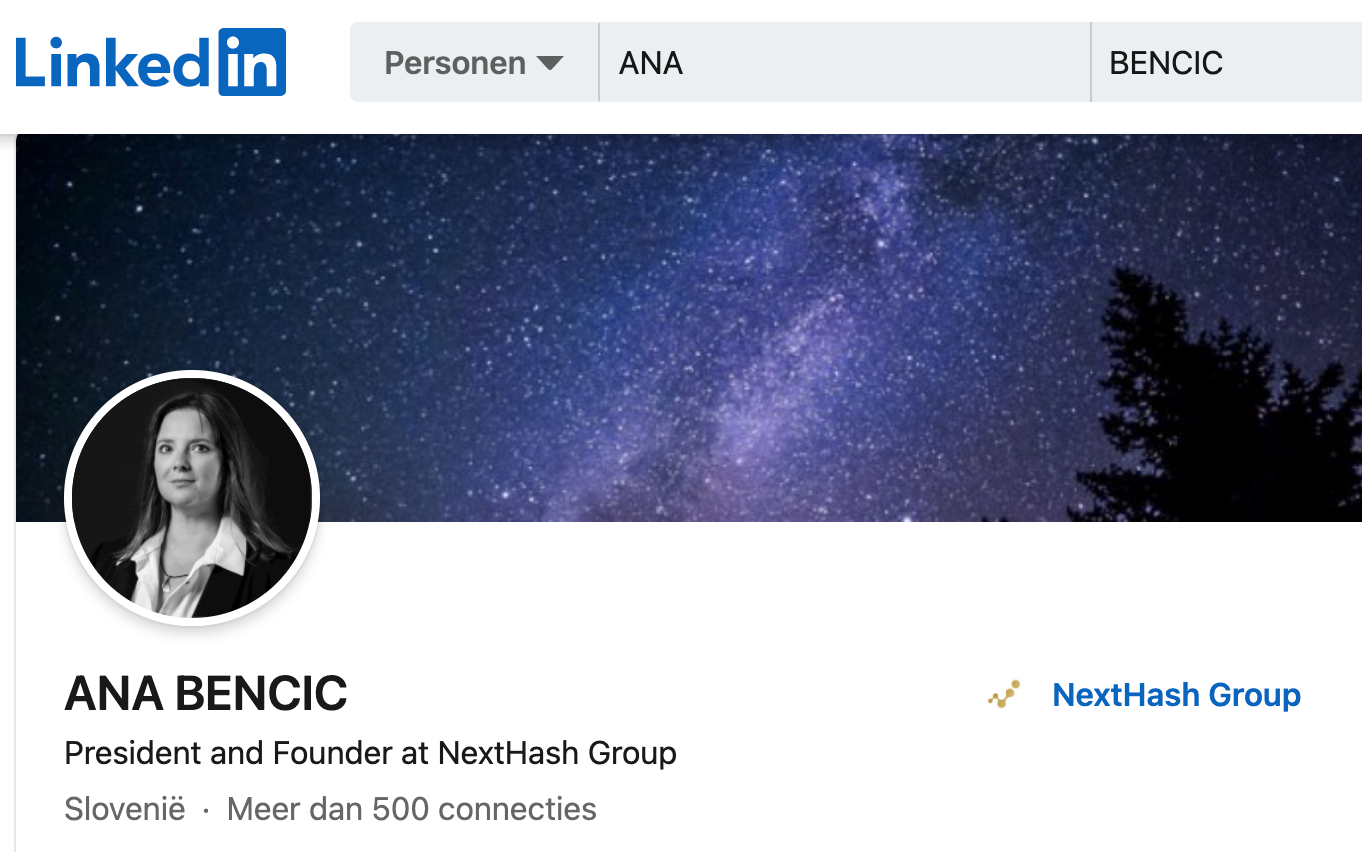Click the blue LinkedIn 'in' logo square
The height and width of the screenshot is (852, 1362).
252,62
